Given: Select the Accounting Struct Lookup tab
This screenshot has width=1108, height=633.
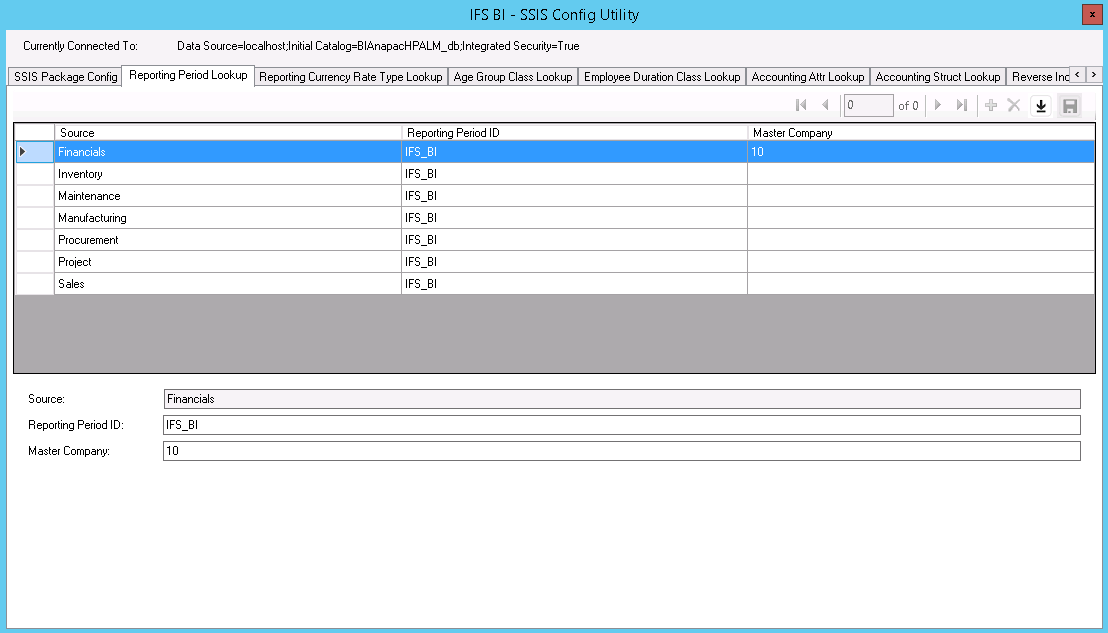Looking at the screenshot, I should click(937, 77).
